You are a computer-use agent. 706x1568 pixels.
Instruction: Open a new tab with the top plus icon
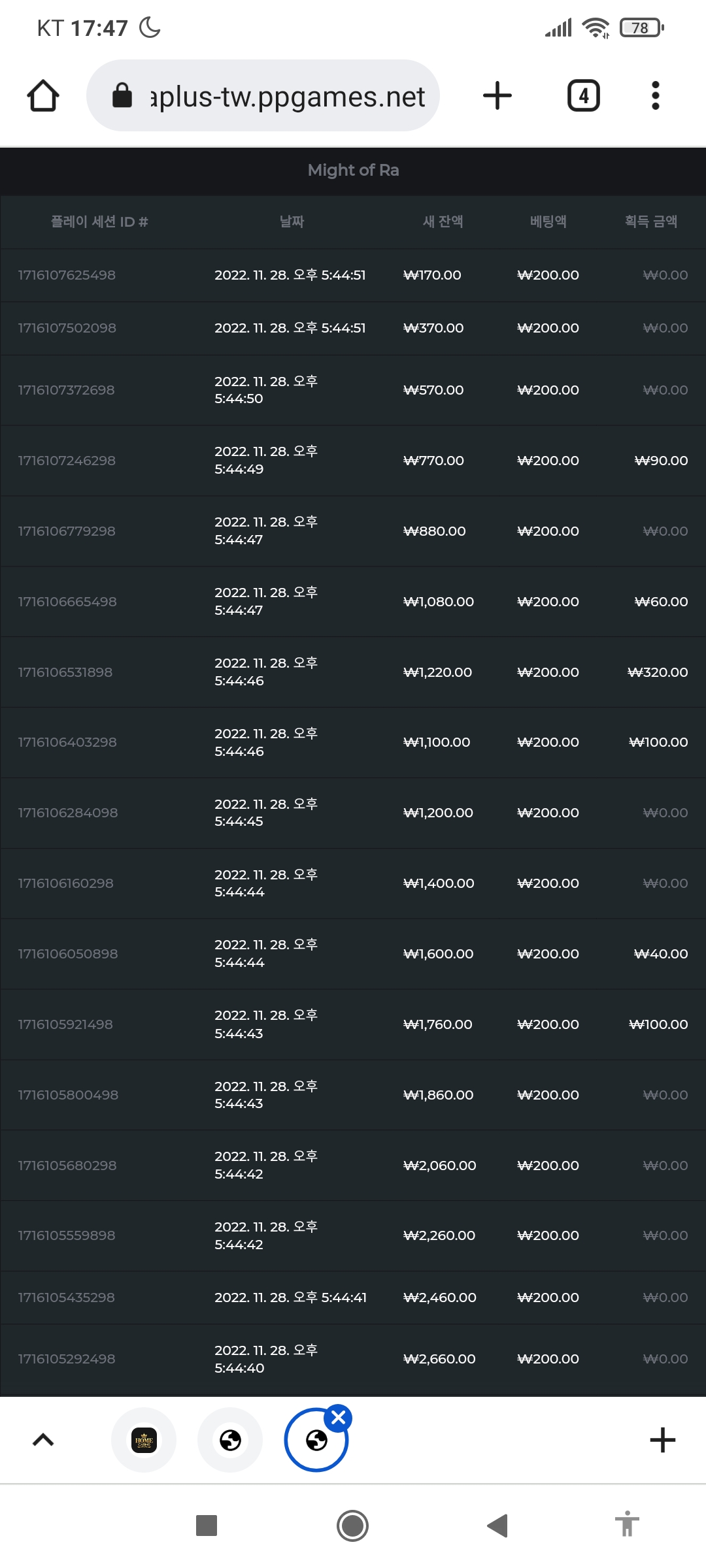(497, 96)
